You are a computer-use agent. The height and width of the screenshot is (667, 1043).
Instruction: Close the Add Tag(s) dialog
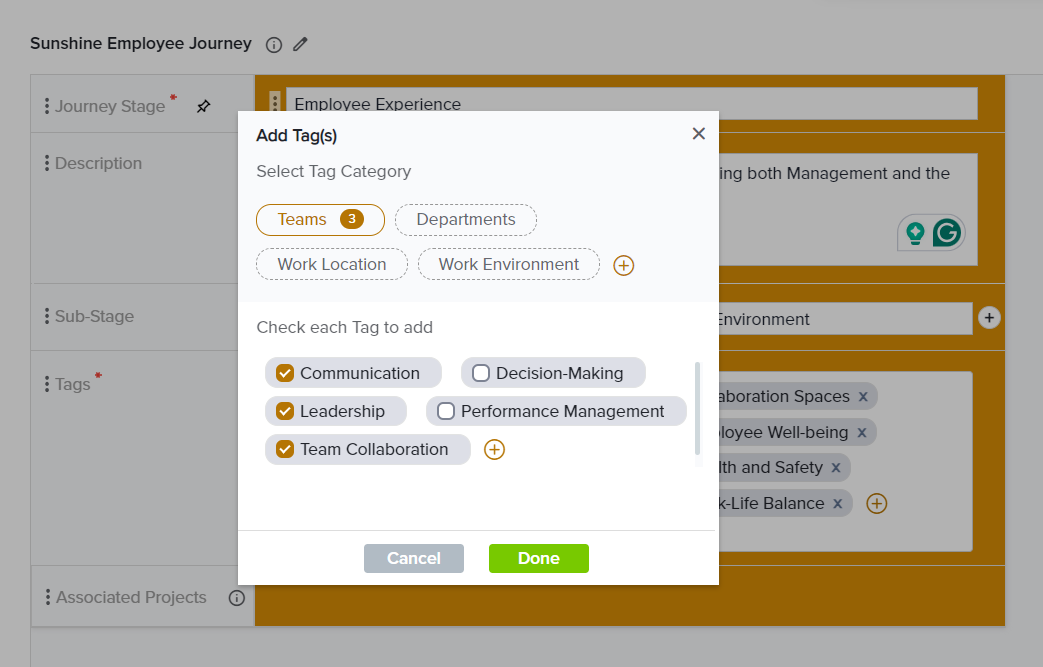click(x=699, y=134)
